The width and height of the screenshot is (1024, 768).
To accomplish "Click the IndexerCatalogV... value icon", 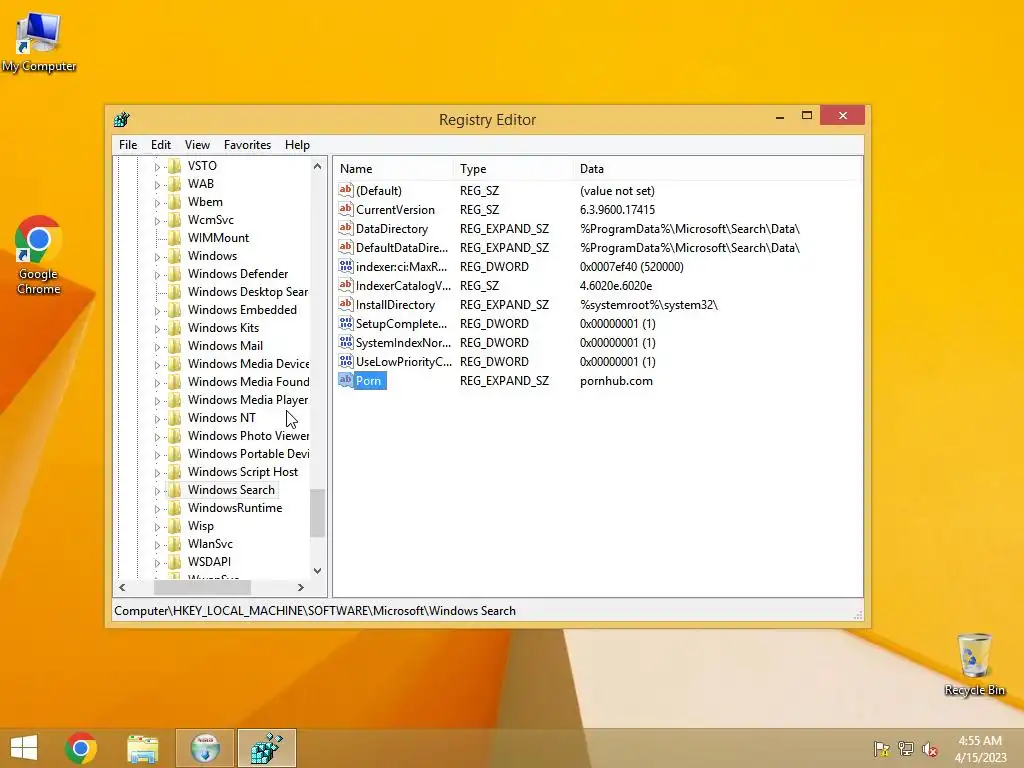I will tap(345, 285).
